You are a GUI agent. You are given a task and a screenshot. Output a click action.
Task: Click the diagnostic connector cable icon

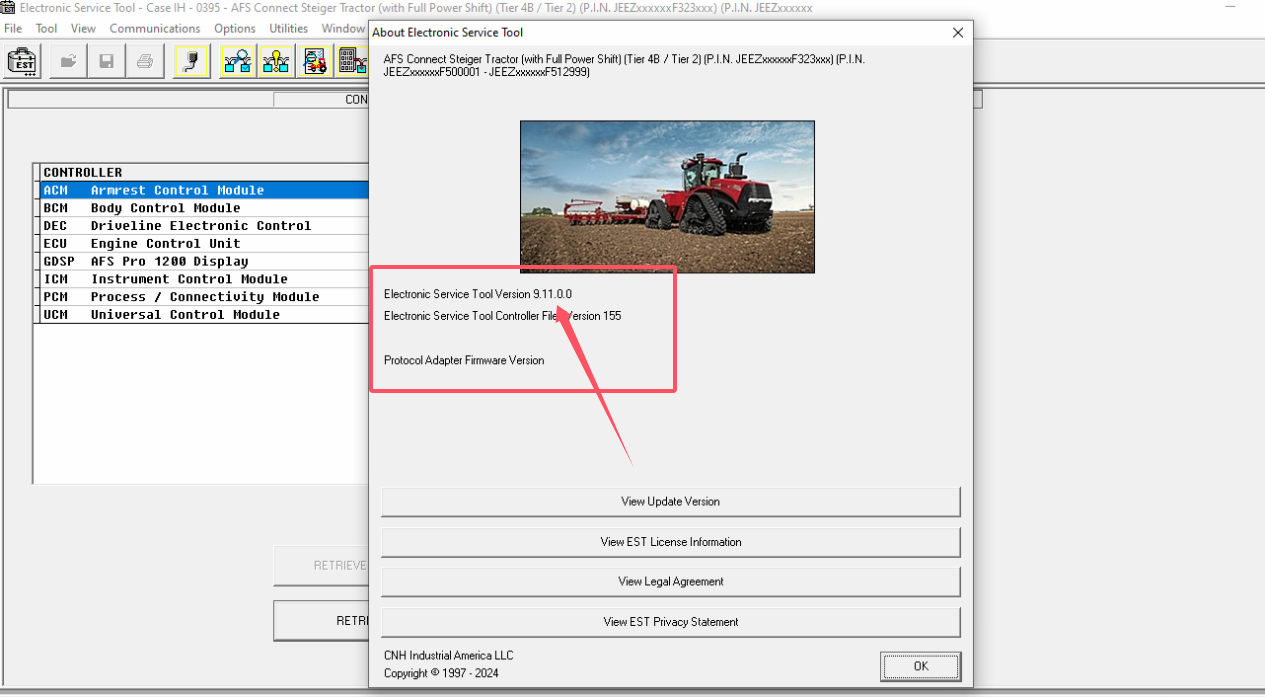coord(192,61)
